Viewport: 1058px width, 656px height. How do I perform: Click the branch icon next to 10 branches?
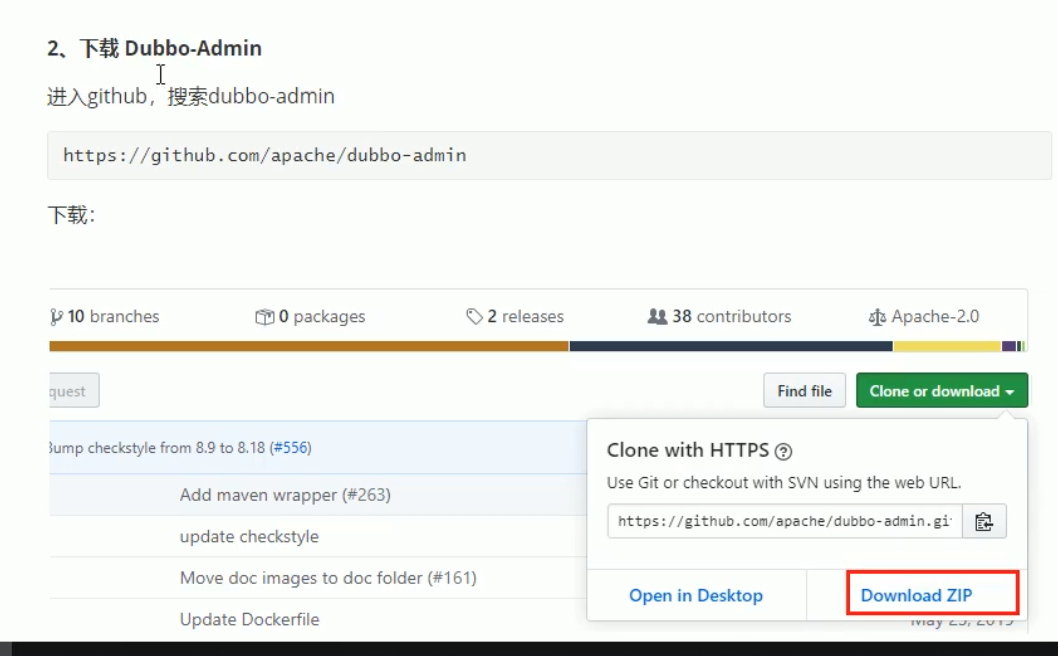56,317
